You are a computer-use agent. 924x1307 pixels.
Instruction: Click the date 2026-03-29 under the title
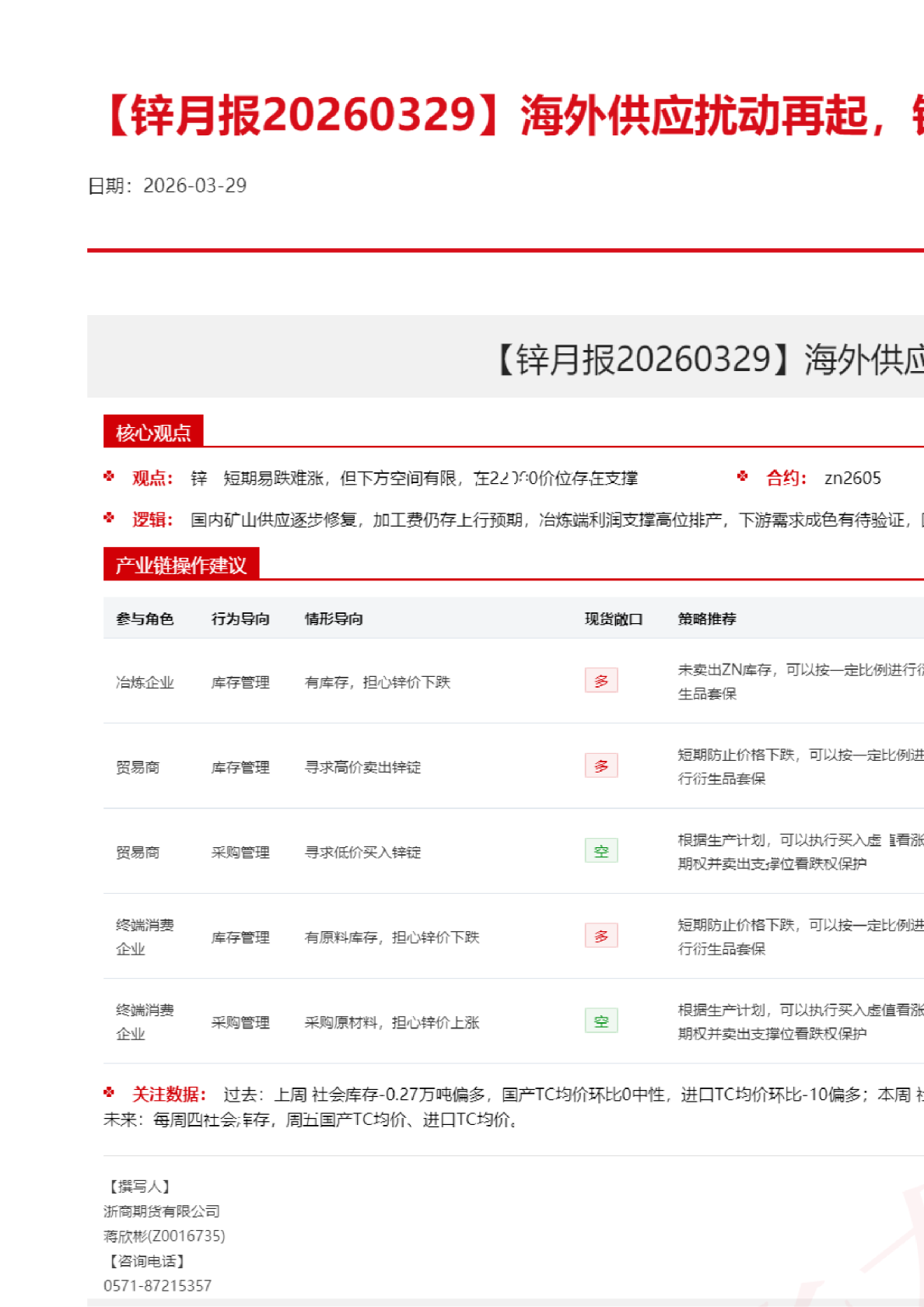coord(194,185)
